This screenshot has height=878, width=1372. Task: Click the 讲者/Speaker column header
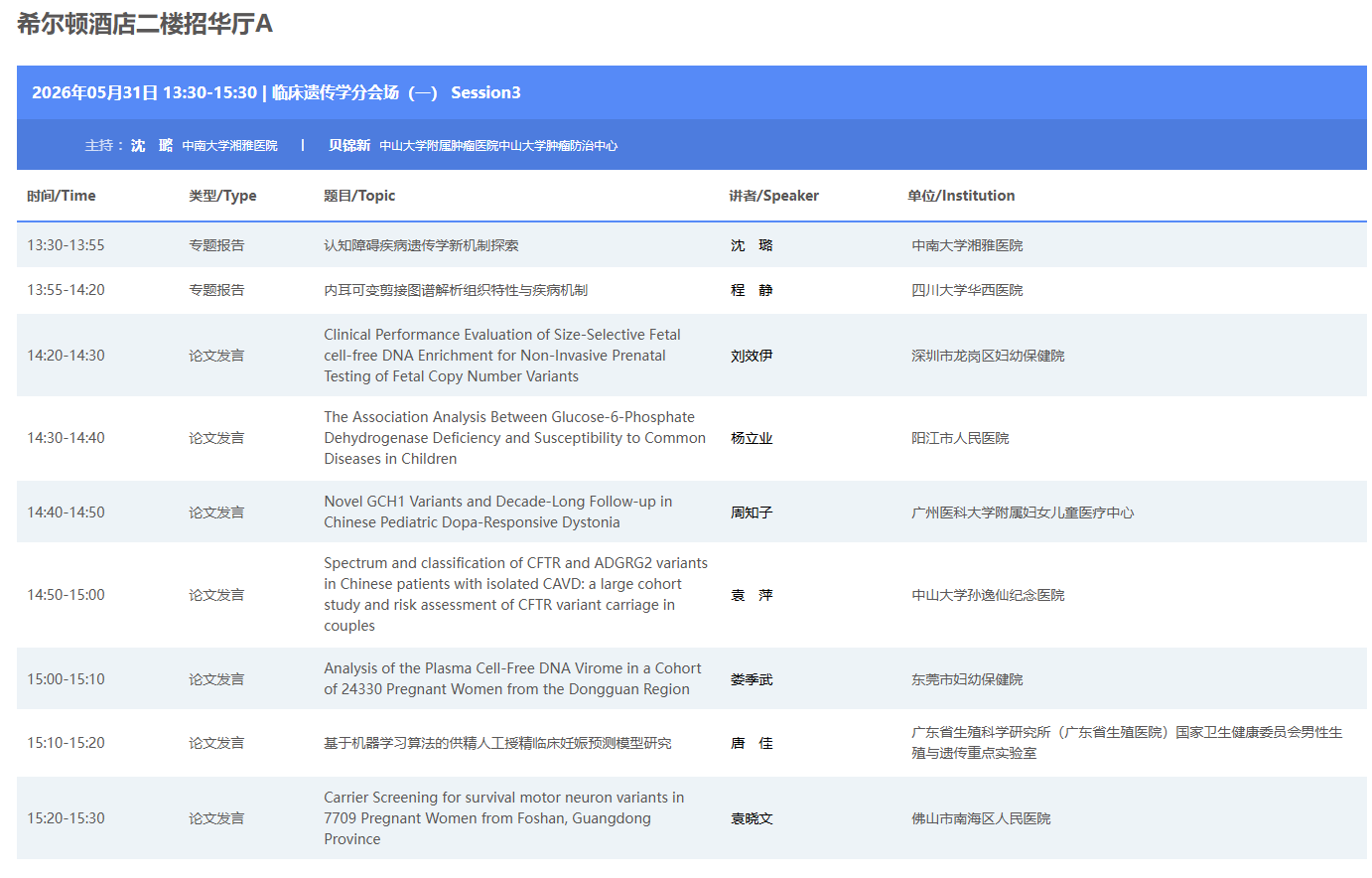click(x=774, y=196)
